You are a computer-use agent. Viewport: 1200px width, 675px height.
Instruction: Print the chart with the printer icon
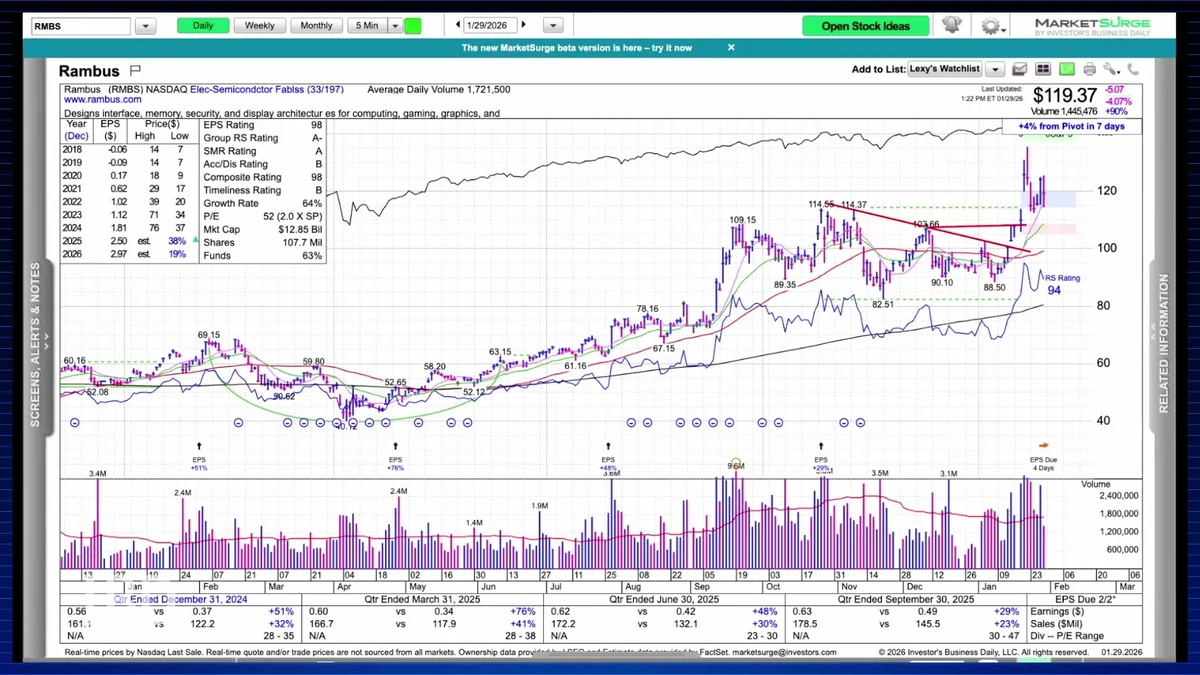[1089, 70]
